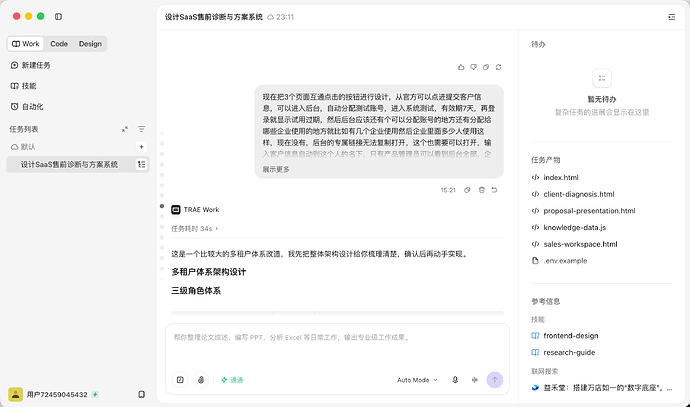This screenshot has height=407, width=690.
Task: Give a thumbs down to the response
Action: 473,67
